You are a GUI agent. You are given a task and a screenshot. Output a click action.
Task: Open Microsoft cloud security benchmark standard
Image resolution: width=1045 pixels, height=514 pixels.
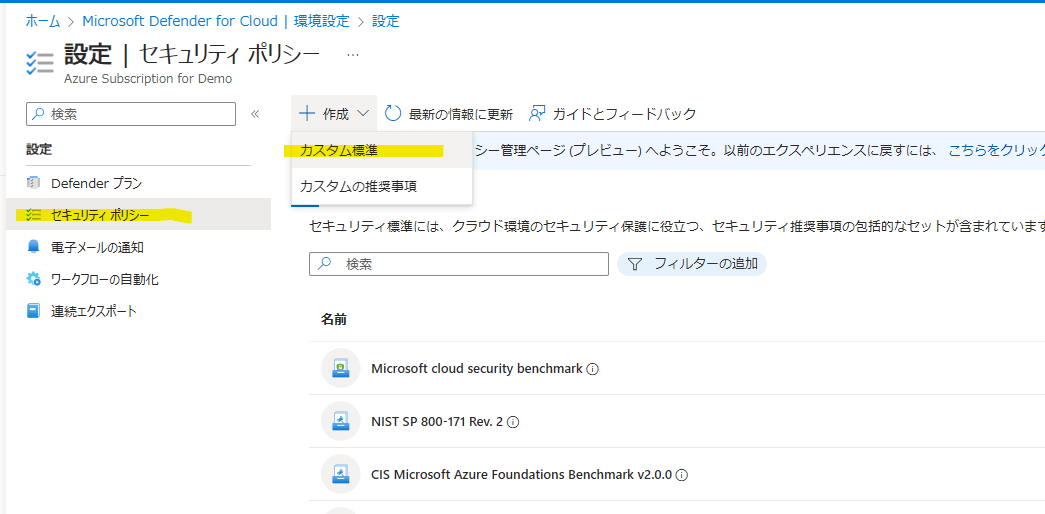(477, 368)
